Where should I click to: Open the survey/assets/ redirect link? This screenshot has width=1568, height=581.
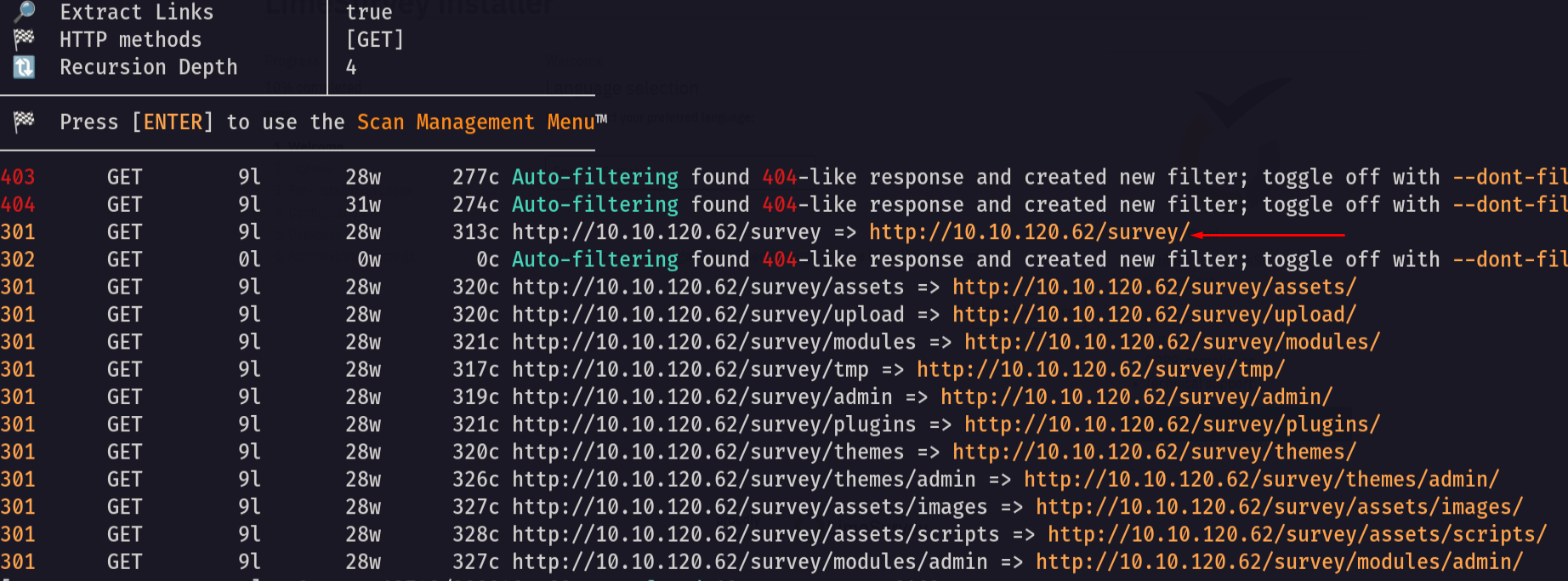1154,288
